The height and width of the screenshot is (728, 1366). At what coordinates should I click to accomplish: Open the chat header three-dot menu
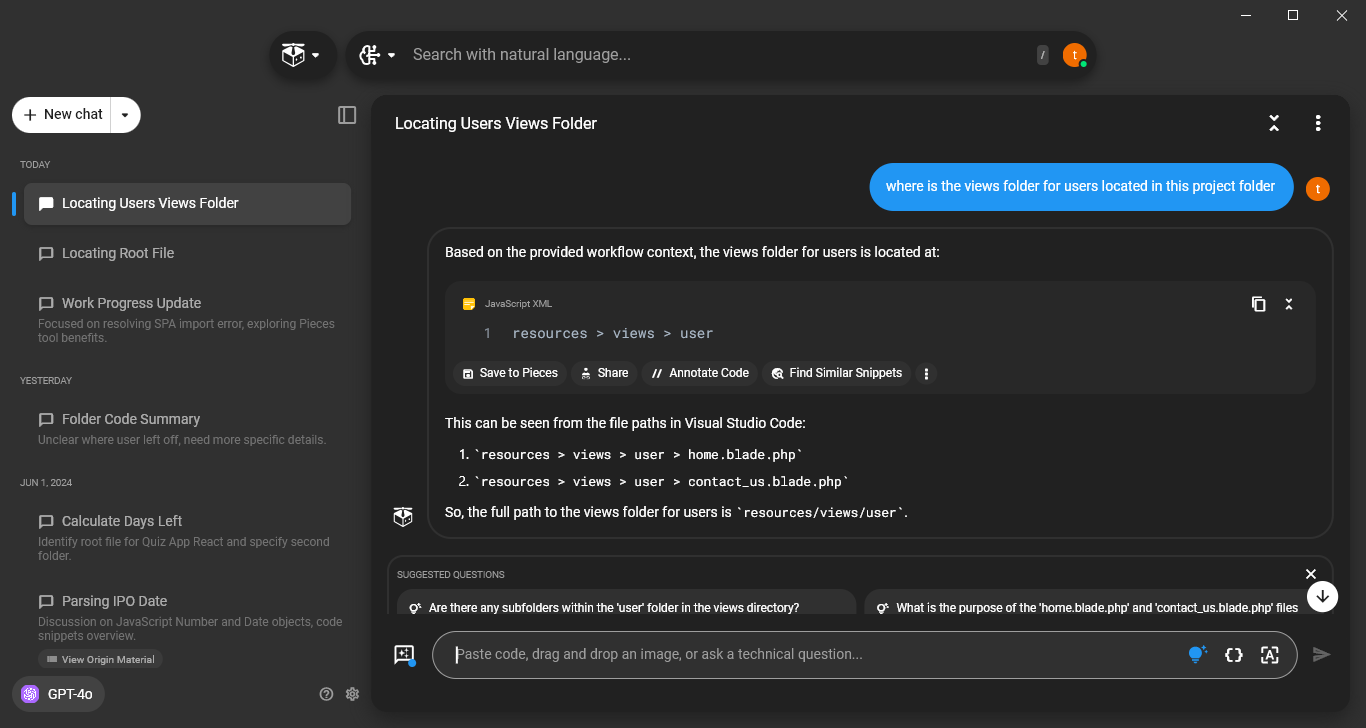tap(1318, 123)
